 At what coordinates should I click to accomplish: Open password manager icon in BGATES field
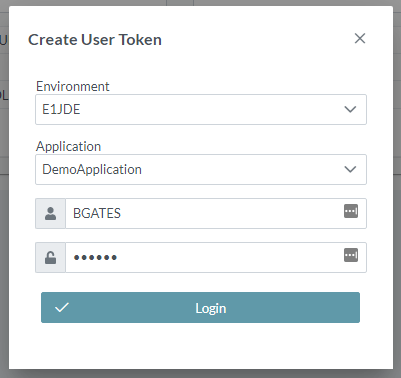pos(351,211)
